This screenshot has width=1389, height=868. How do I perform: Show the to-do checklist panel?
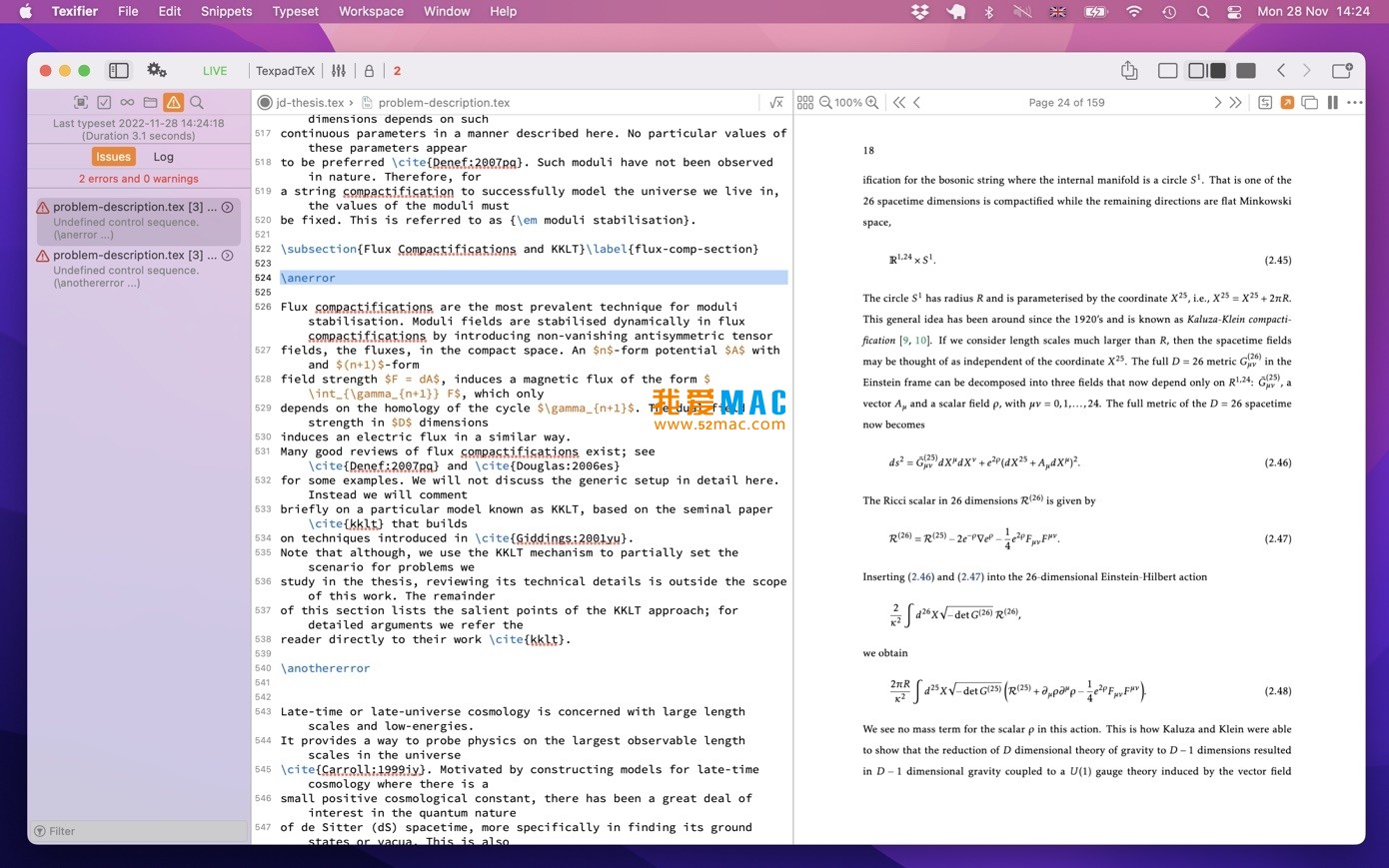click(104, 101)
